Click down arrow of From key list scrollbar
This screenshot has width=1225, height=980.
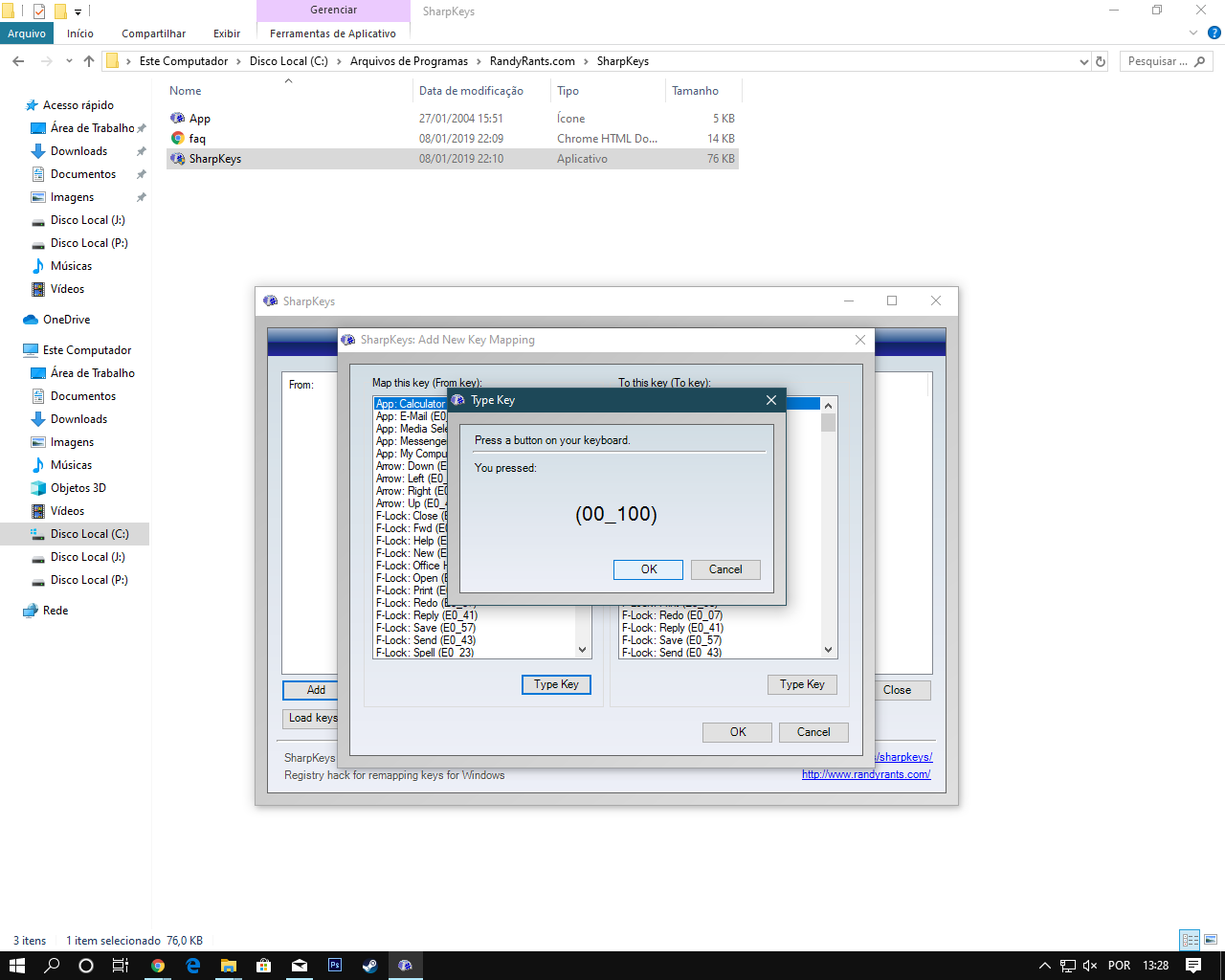pos(583,650)
